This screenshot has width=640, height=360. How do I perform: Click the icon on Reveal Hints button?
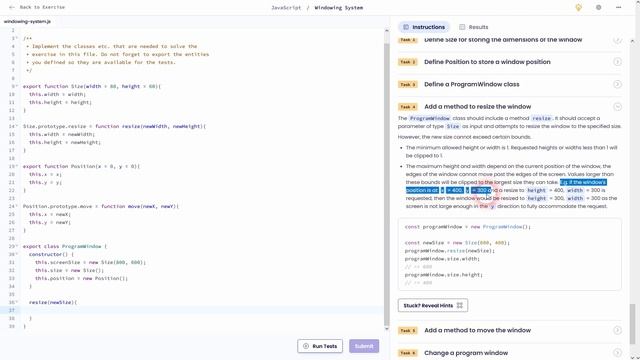[460, 305]
